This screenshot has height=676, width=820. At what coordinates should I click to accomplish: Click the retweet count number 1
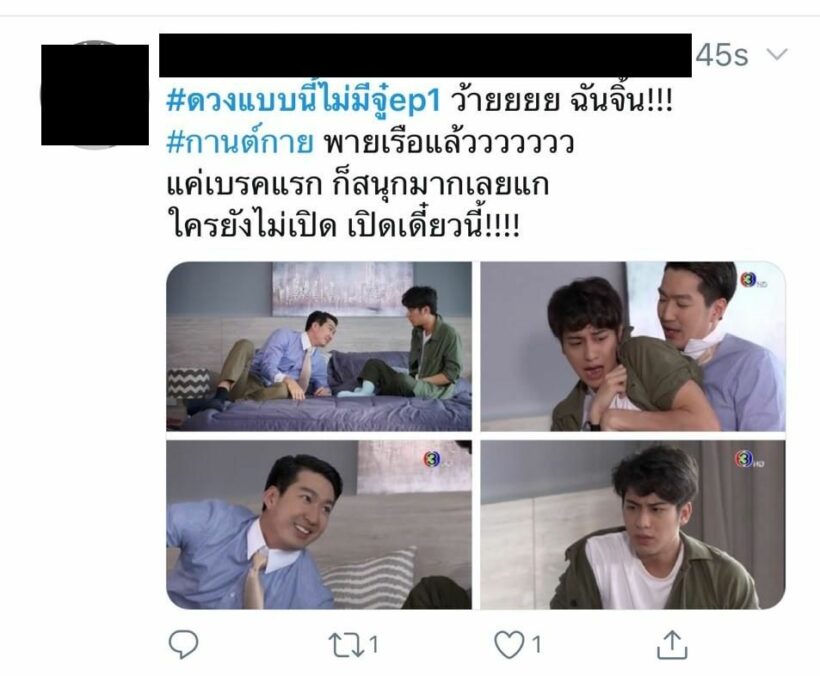373,645
